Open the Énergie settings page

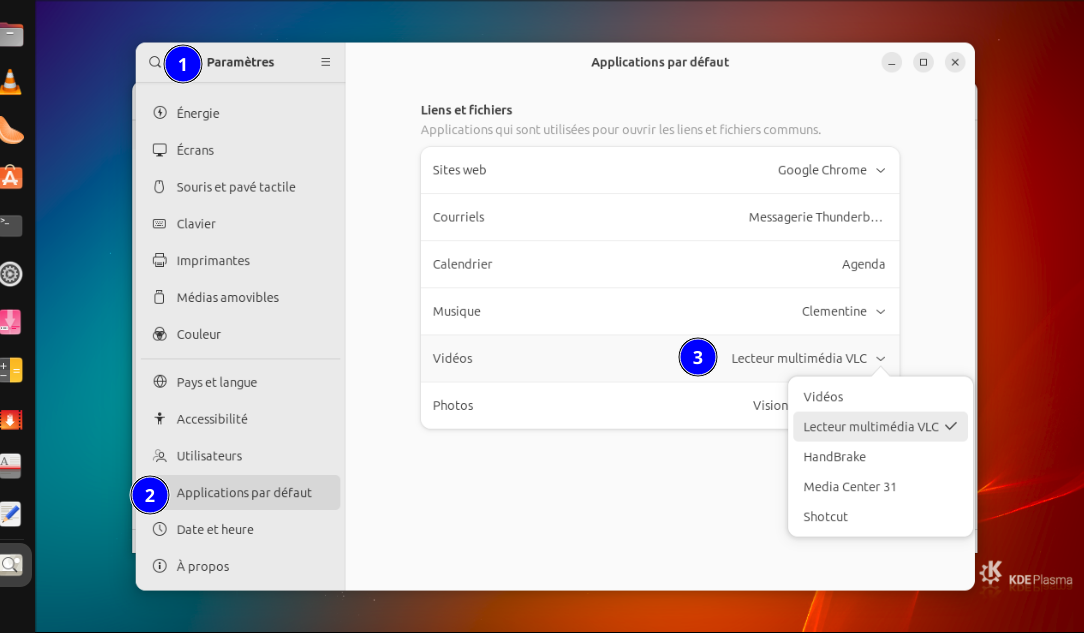[241, 113]
